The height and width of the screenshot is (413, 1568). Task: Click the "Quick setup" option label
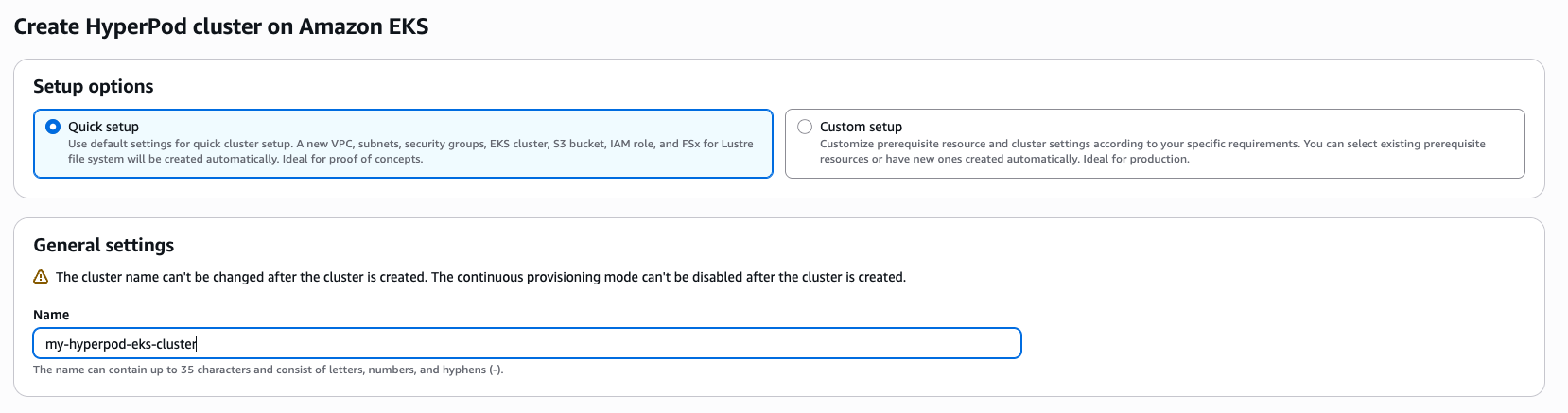[x=103, y=127]
